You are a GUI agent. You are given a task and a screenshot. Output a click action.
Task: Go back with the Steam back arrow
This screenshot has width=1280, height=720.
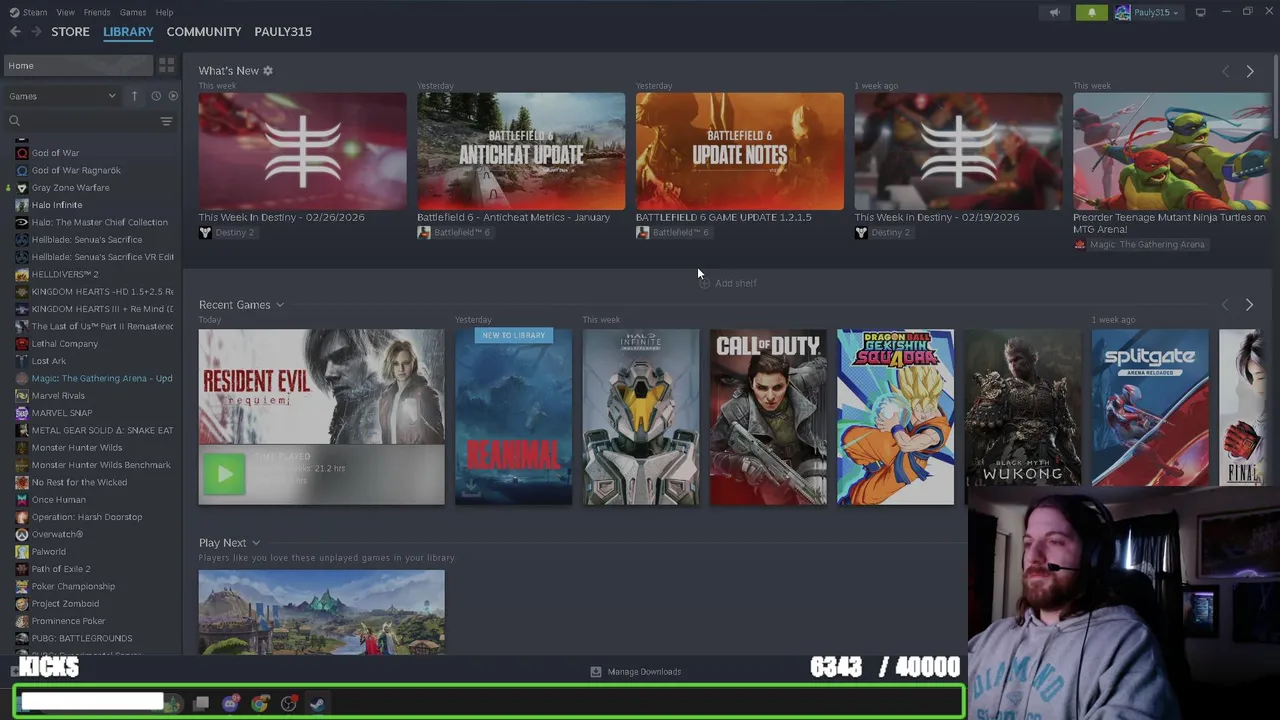[15, 32]
